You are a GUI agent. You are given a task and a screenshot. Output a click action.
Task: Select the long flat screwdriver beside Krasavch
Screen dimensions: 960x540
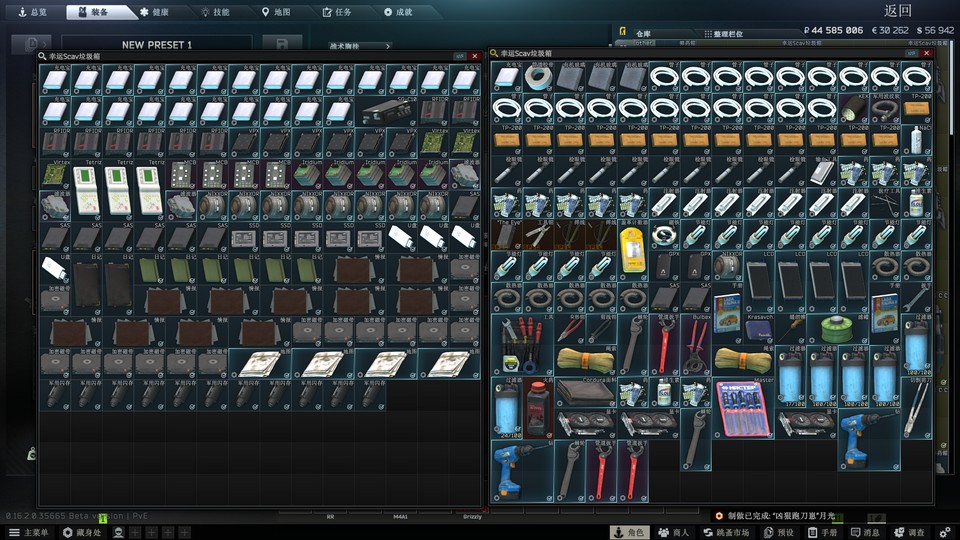(790, 329)
